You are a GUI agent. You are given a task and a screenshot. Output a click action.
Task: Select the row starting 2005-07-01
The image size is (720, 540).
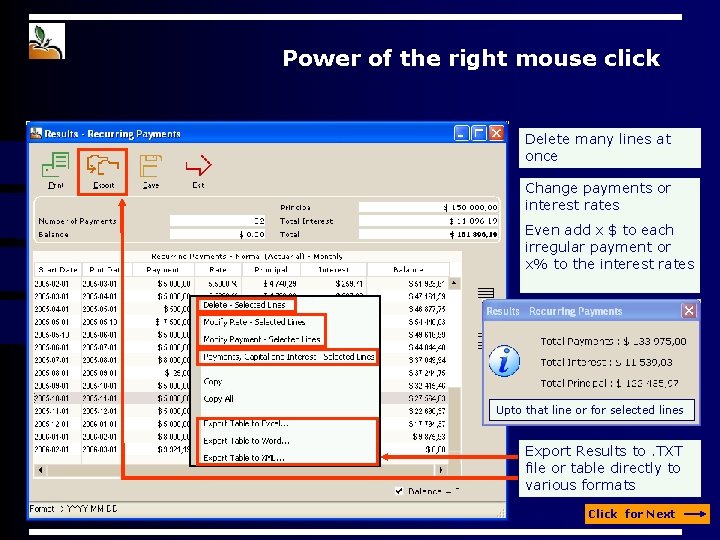112,360
